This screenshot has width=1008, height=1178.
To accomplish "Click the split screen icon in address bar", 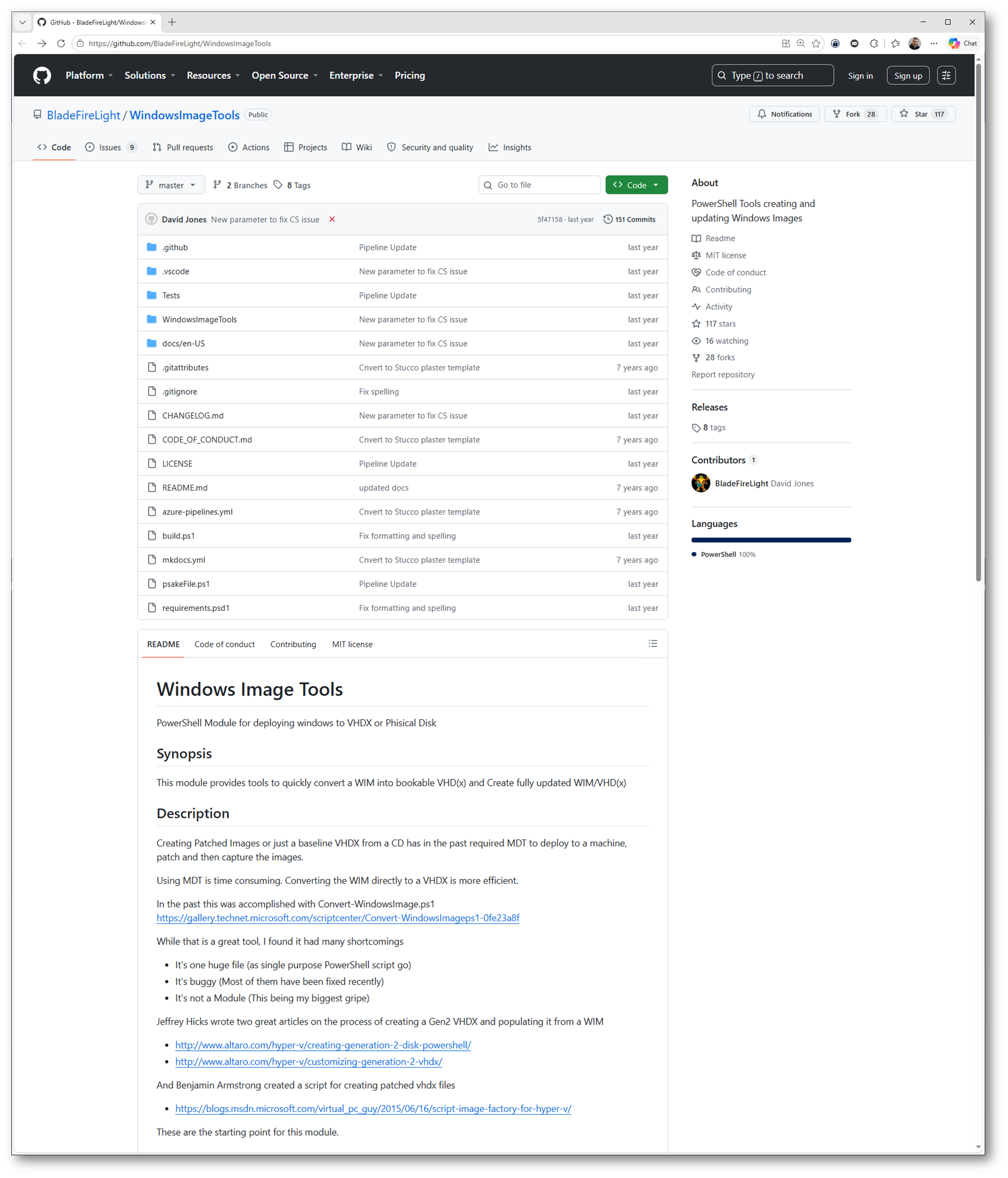I will [786, 43].
